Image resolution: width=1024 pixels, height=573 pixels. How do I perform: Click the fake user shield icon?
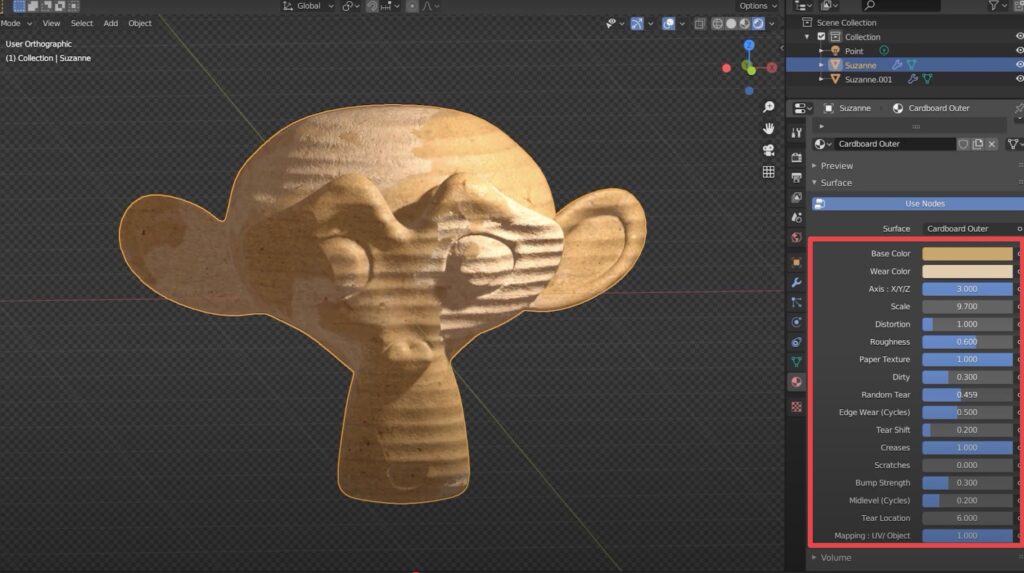(x=963, y=144)
